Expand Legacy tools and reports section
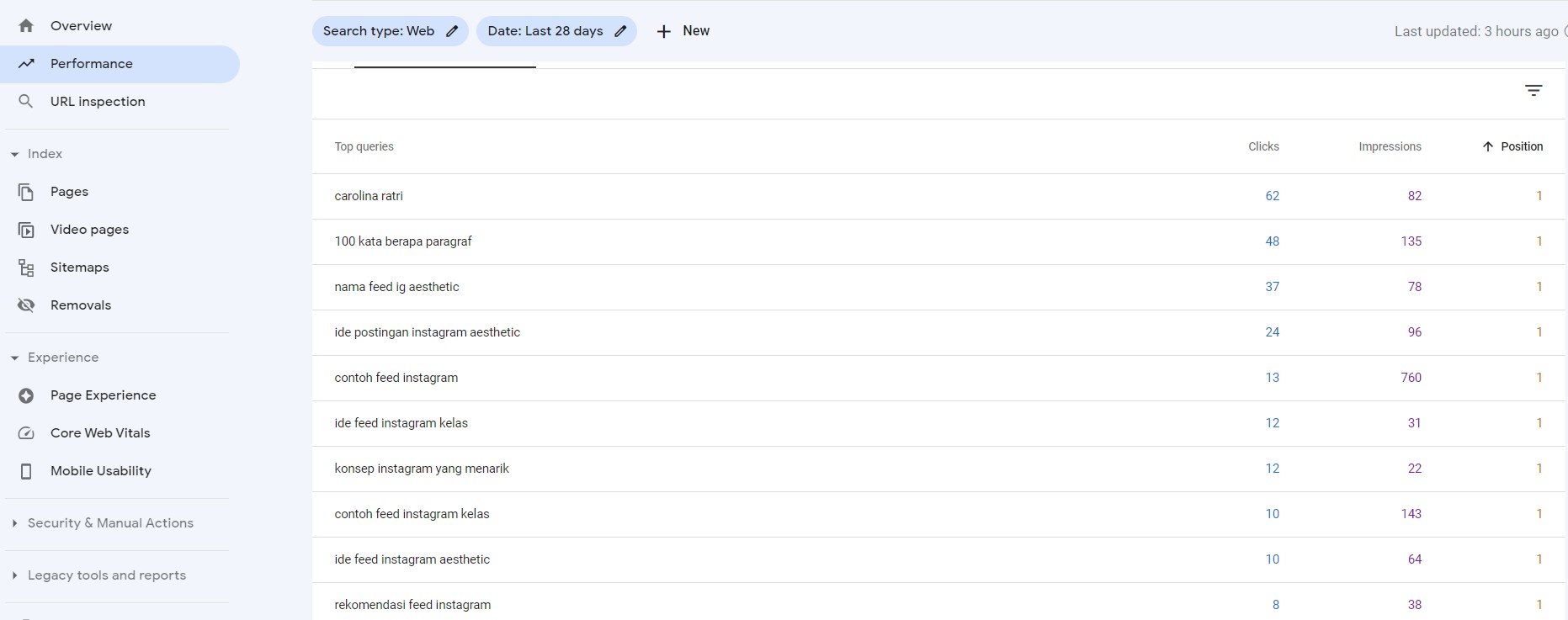The image size is (1568, 620). [14, 575]
